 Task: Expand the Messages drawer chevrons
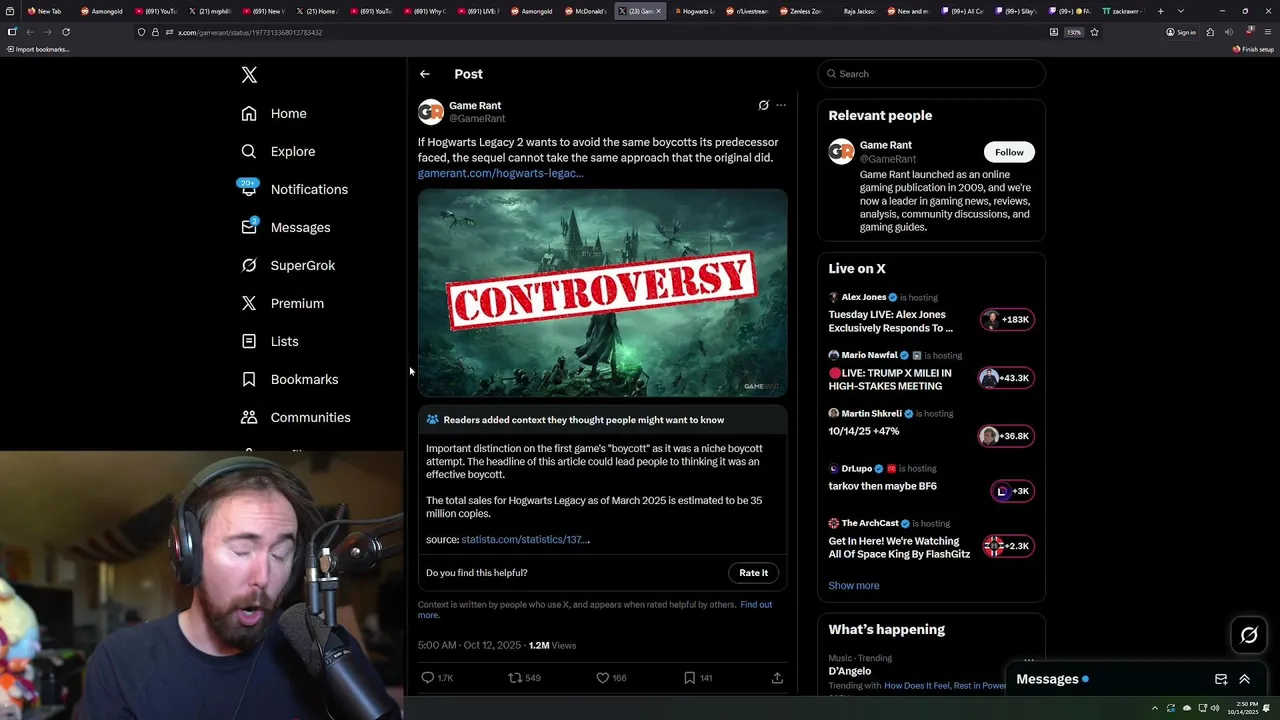point(1244,679)
